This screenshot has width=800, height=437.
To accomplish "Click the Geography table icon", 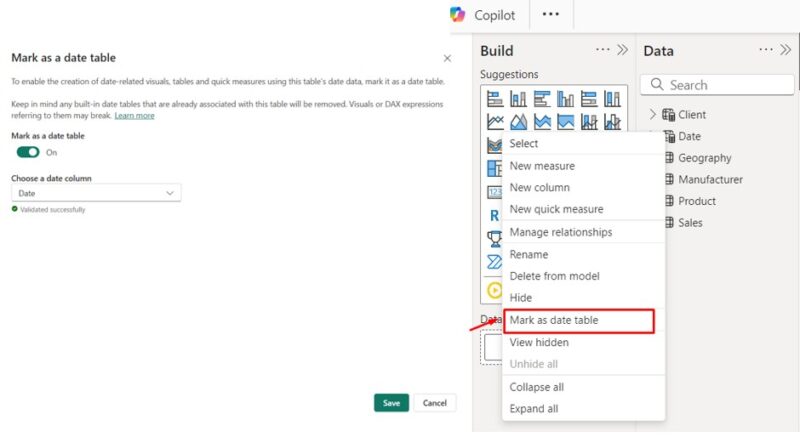I will pyautogui.click(x=668, y=158).
